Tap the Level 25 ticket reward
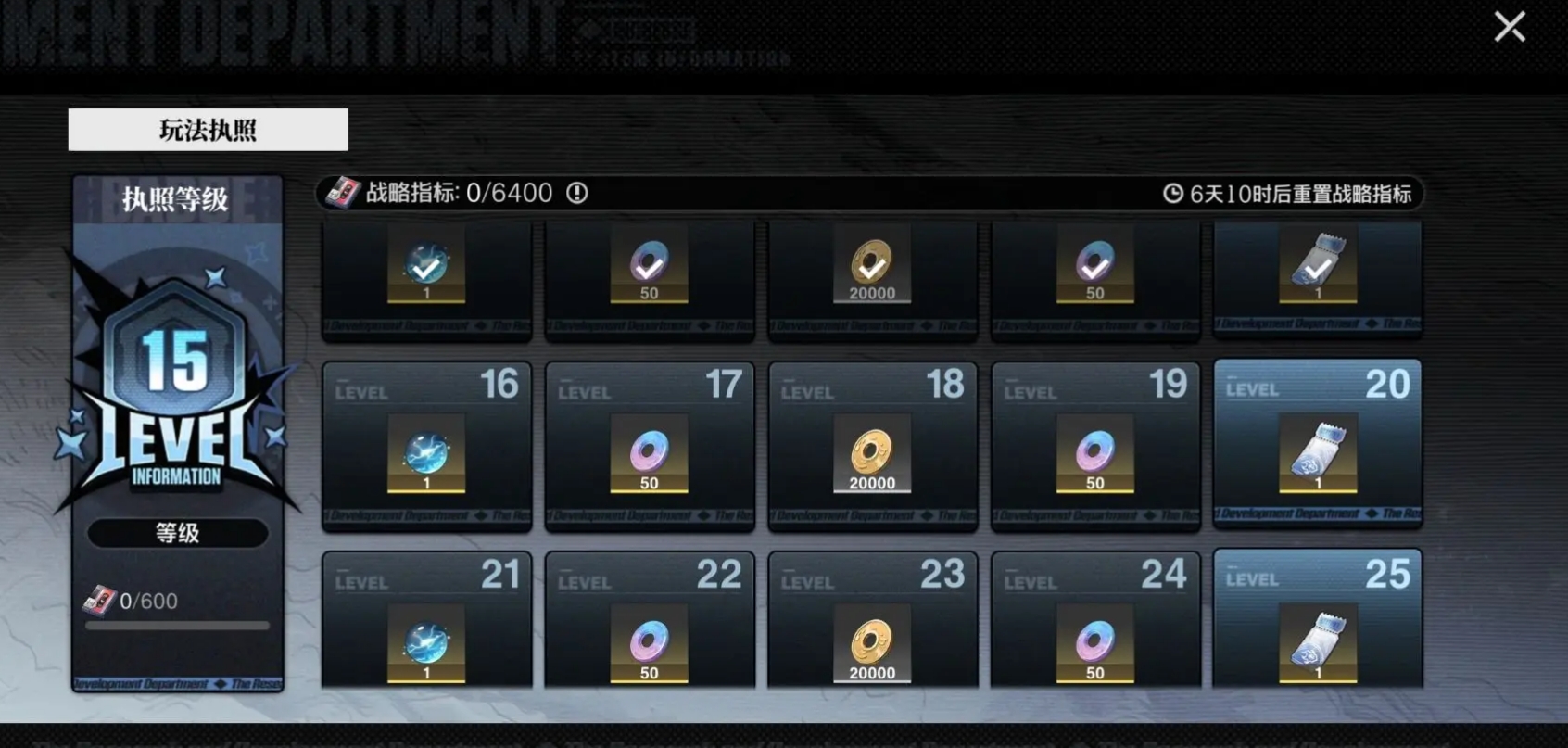1568x748 pixels. click(1318, 643)
